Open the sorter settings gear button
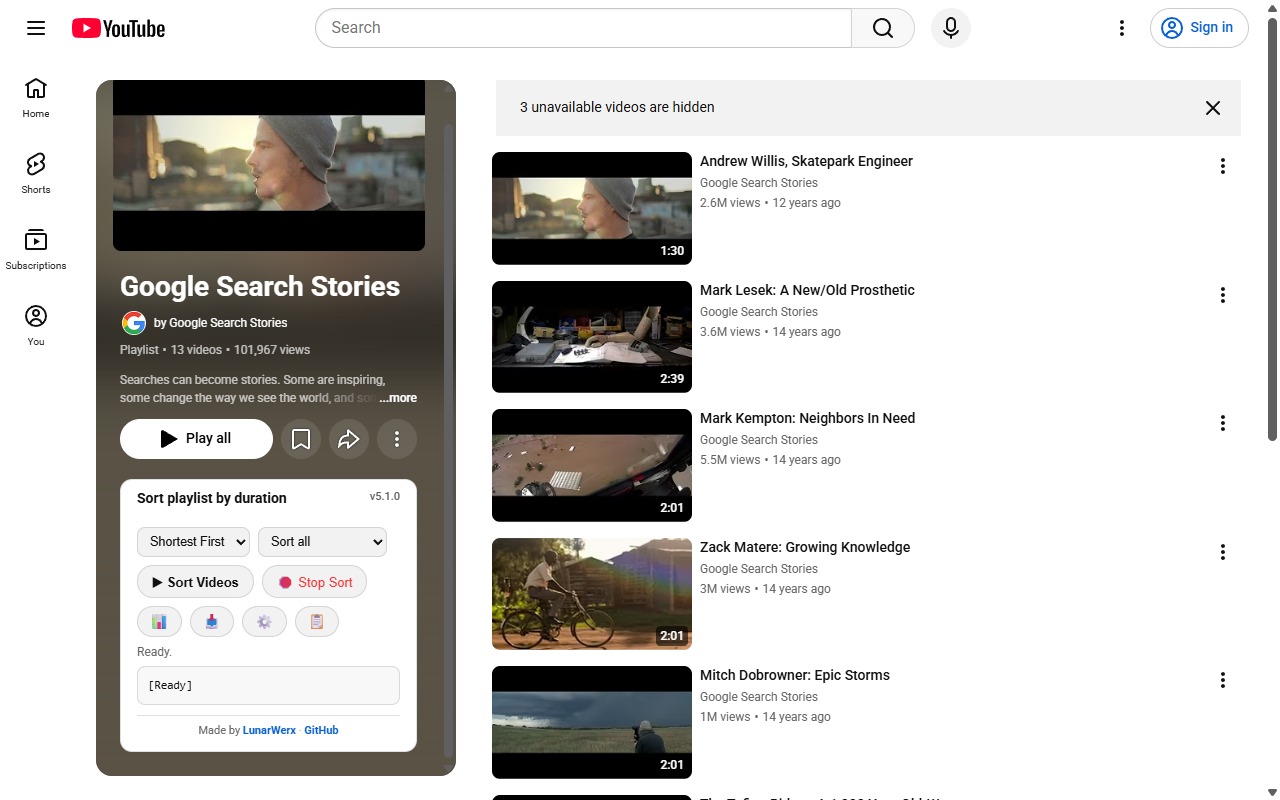This screenshot has width=1280, height=800. [x=264, y=622]
